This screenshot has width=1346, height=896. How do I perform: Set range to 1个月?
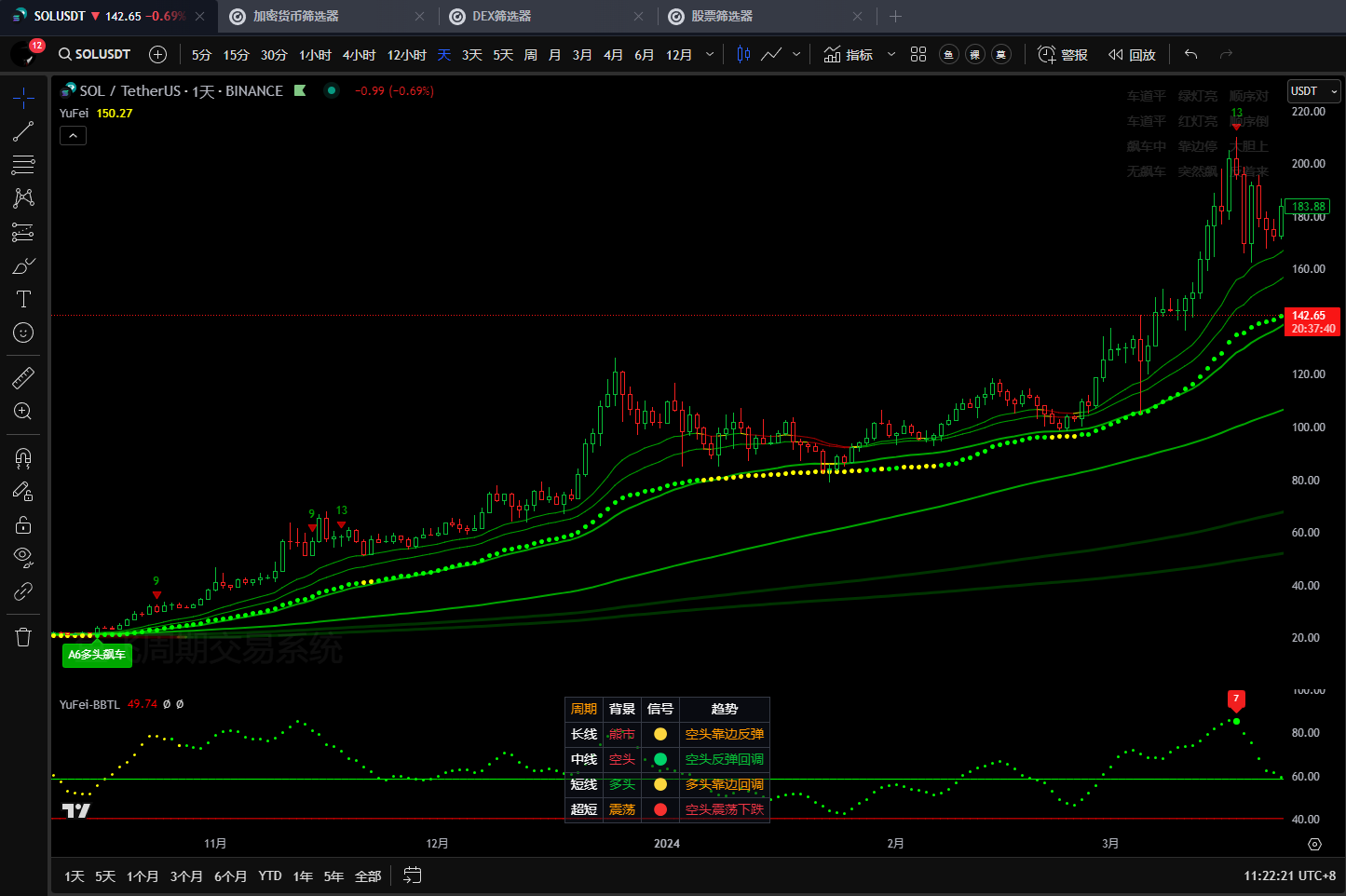[143, 876]
